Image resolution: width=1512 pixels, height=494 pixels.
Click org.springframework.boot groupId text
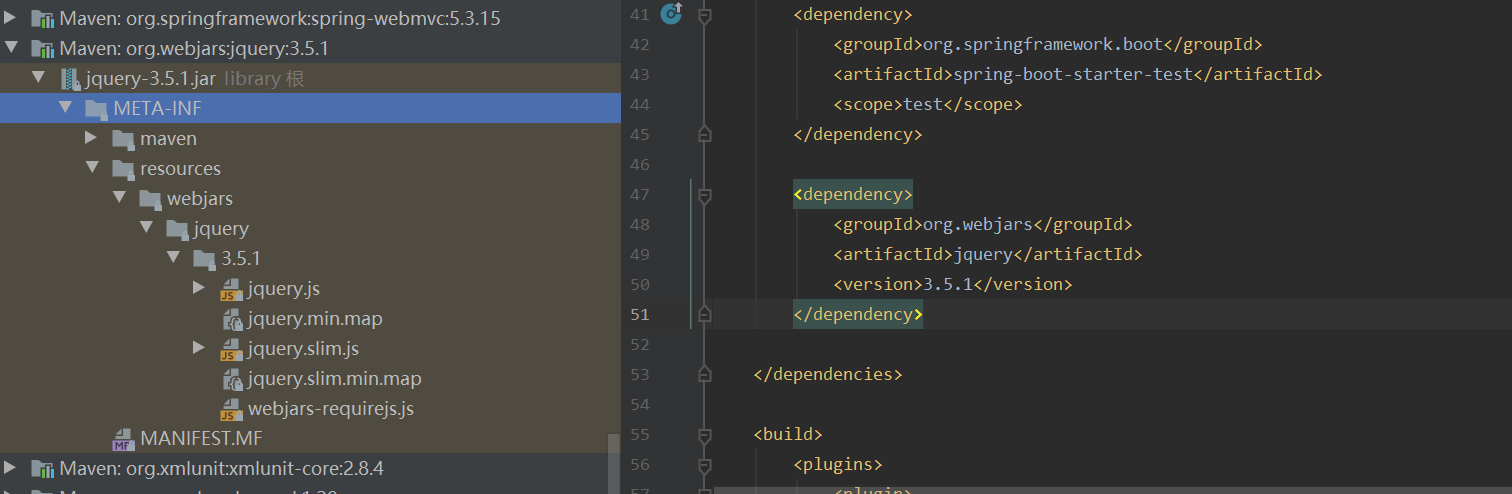tap(1043, 44)
